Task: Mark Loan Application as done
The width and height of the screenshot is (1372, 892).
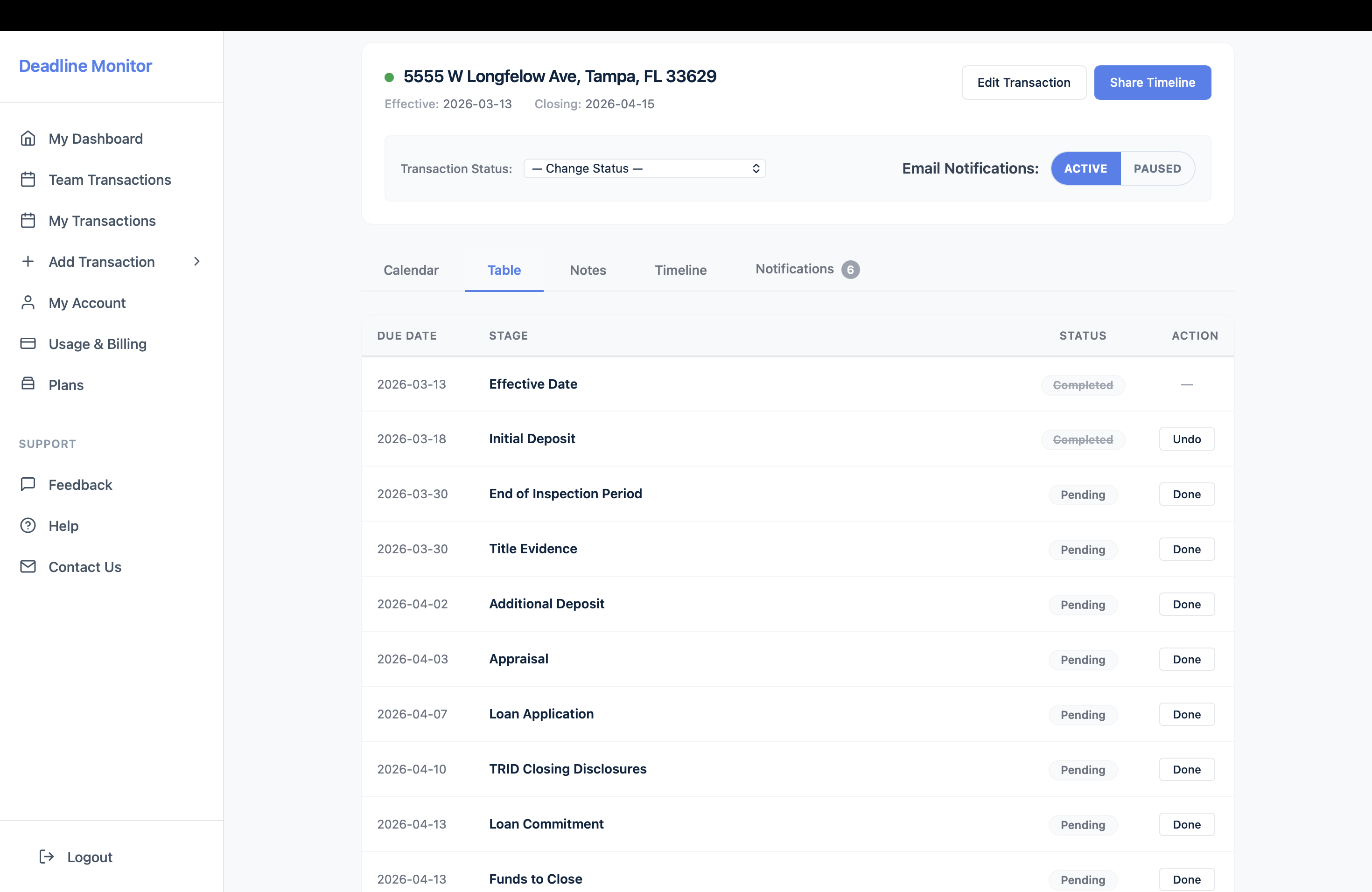Action: click(1186, 714)
